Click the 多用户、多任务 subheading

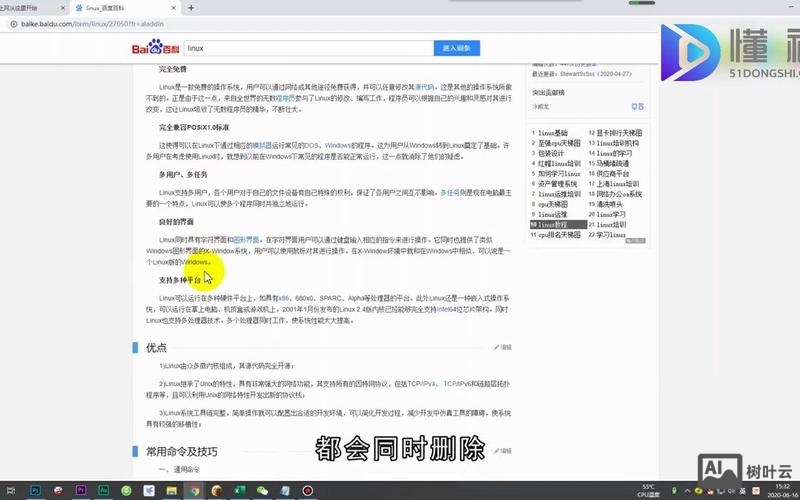click(x=183, y=174)
